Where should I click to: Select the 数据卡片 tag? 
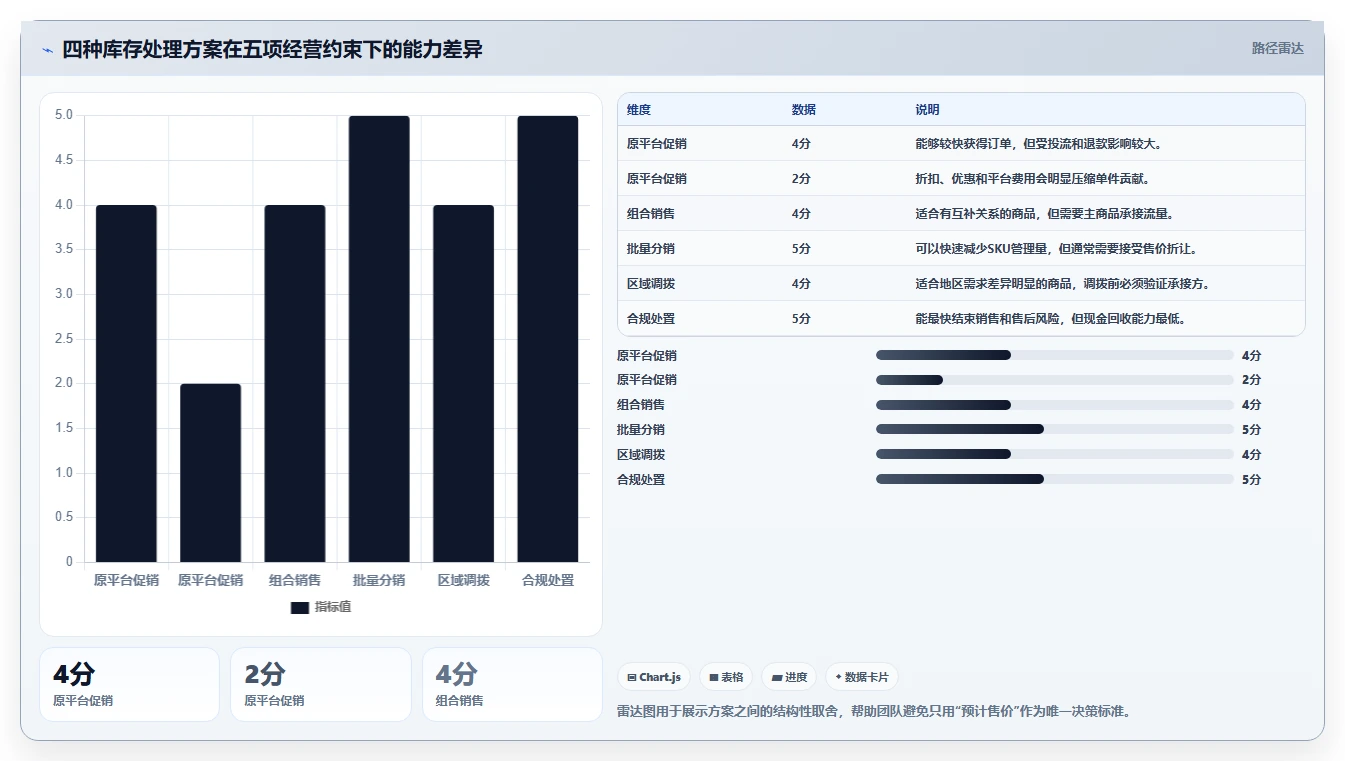click(861, 677)
